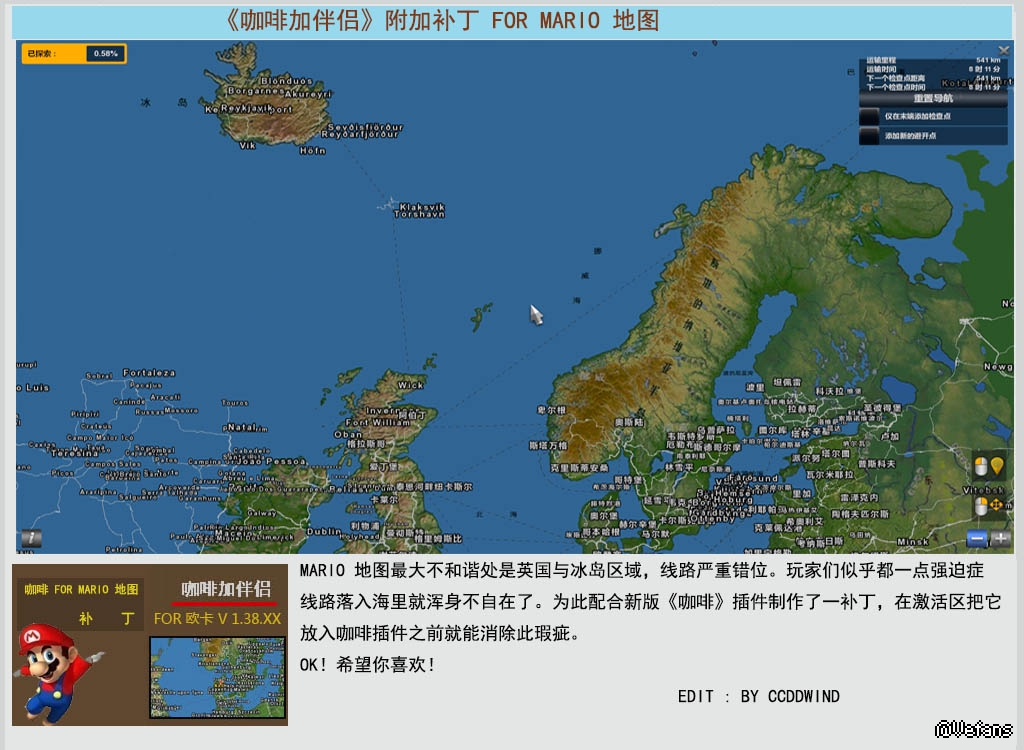Close the map view with the X icon
1024x750 pixels.
1004,49
